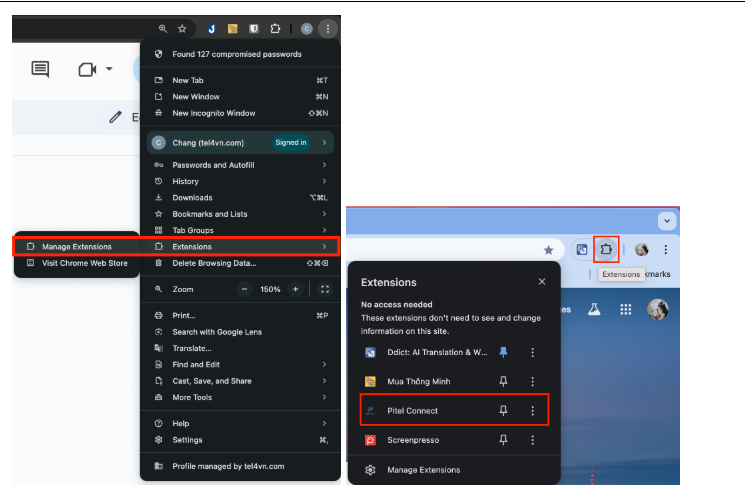Expand Help submenu
Viewport: 745px width, 498px height.
(240, 423)
